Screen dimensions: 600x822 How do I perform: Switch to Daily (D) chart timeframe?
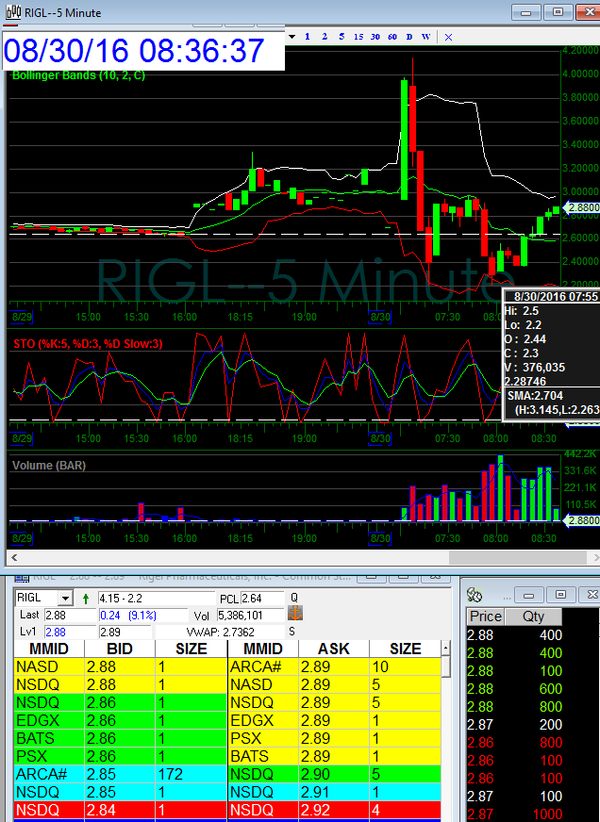click(409, 37)
